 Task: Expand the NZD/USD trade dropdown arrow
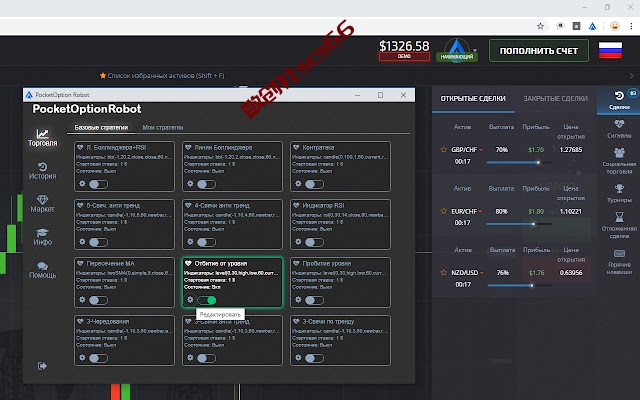tap(482, 273)
